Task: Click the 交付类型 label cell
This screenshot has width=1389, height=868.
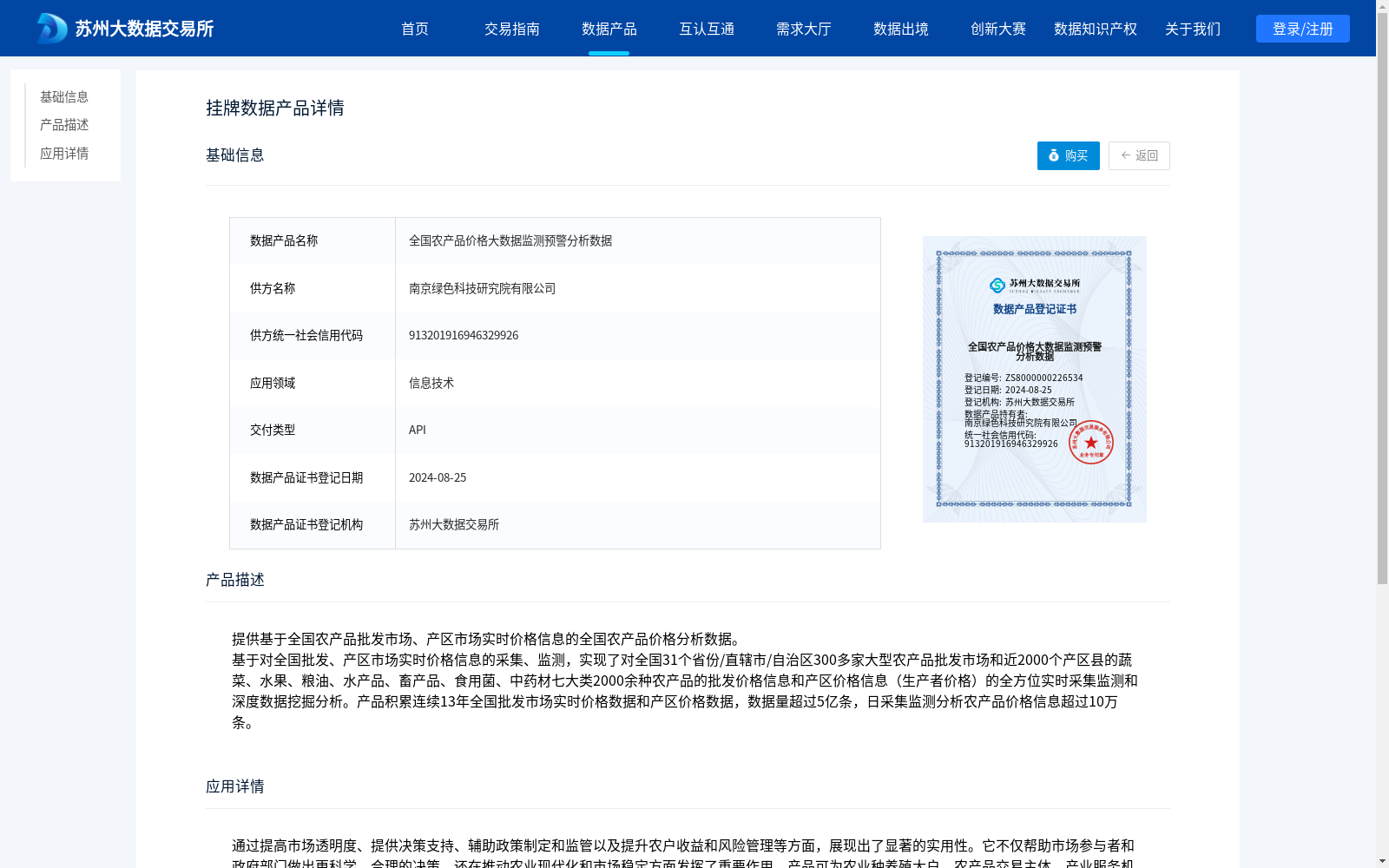Action: (313, 431)
